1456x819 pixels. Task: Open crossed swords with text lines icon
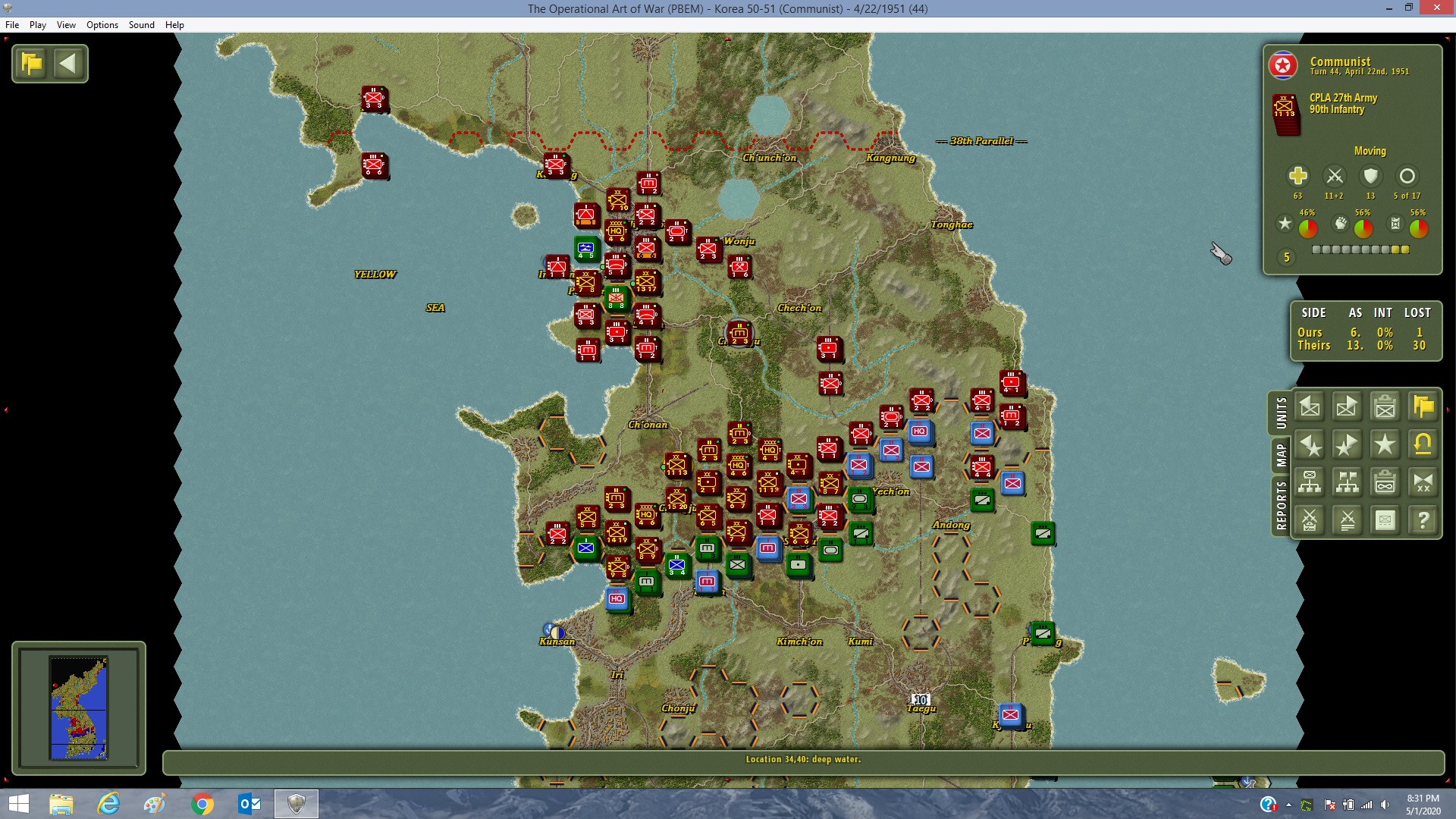click(x=1347, y=520)
